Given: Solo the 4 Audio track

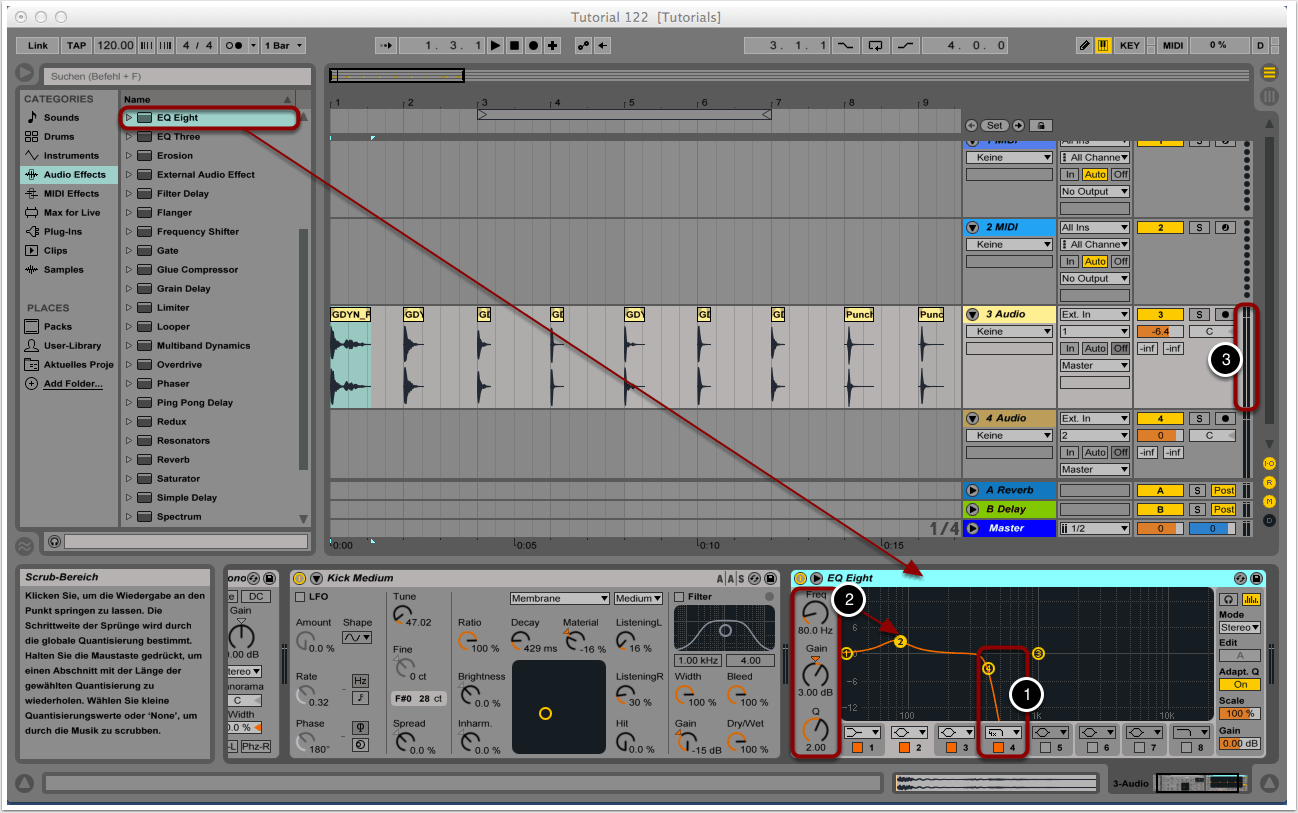Looking at the screenshot, I should [x=1198, y=419].
